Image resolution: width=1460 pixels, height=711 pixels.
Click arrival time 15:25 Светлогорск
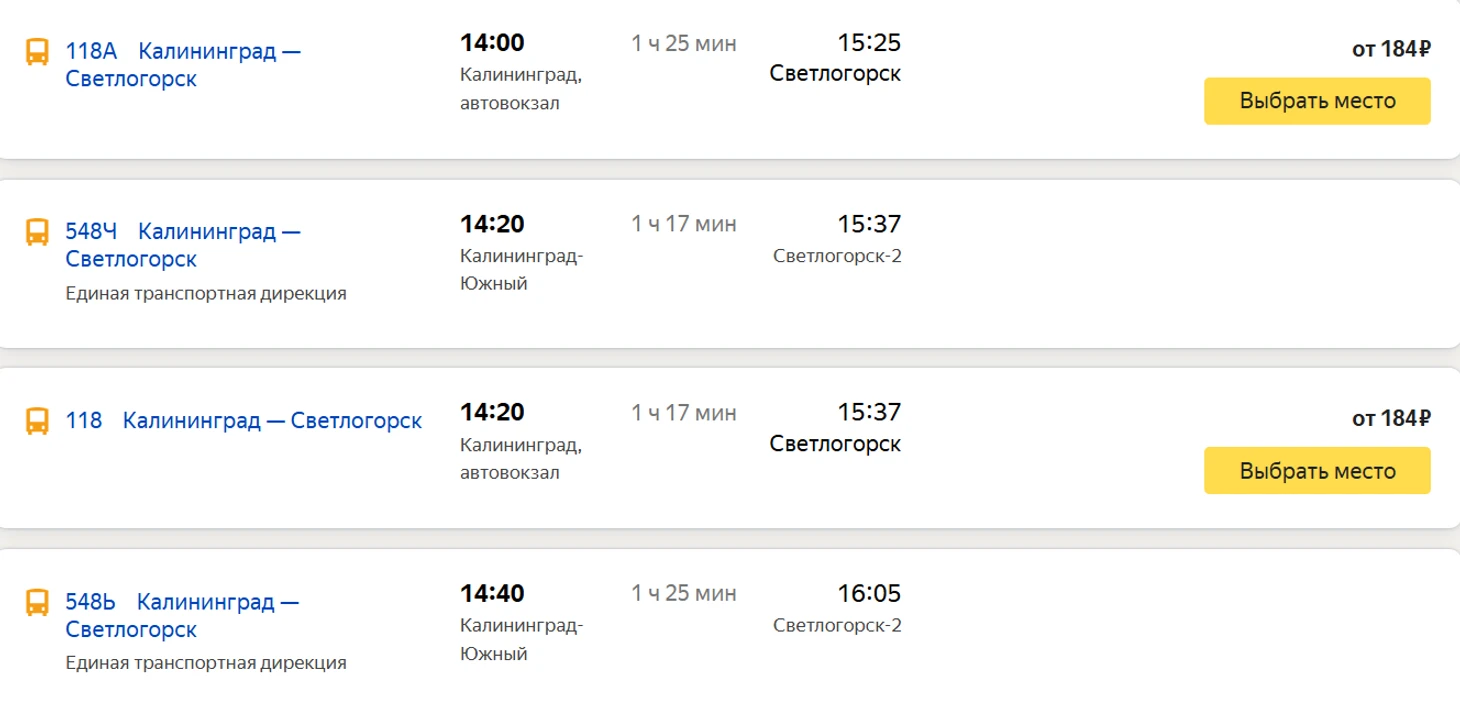pos(868,43)
